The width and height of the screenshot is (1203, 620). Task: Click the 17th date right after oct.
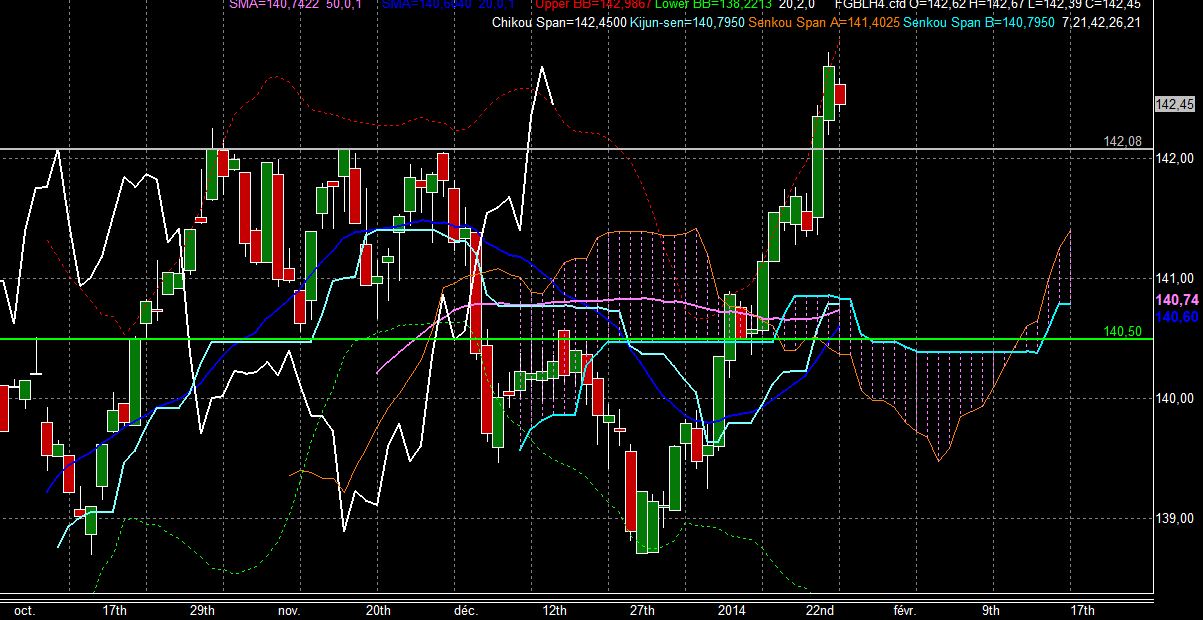[x=114, y=610]
